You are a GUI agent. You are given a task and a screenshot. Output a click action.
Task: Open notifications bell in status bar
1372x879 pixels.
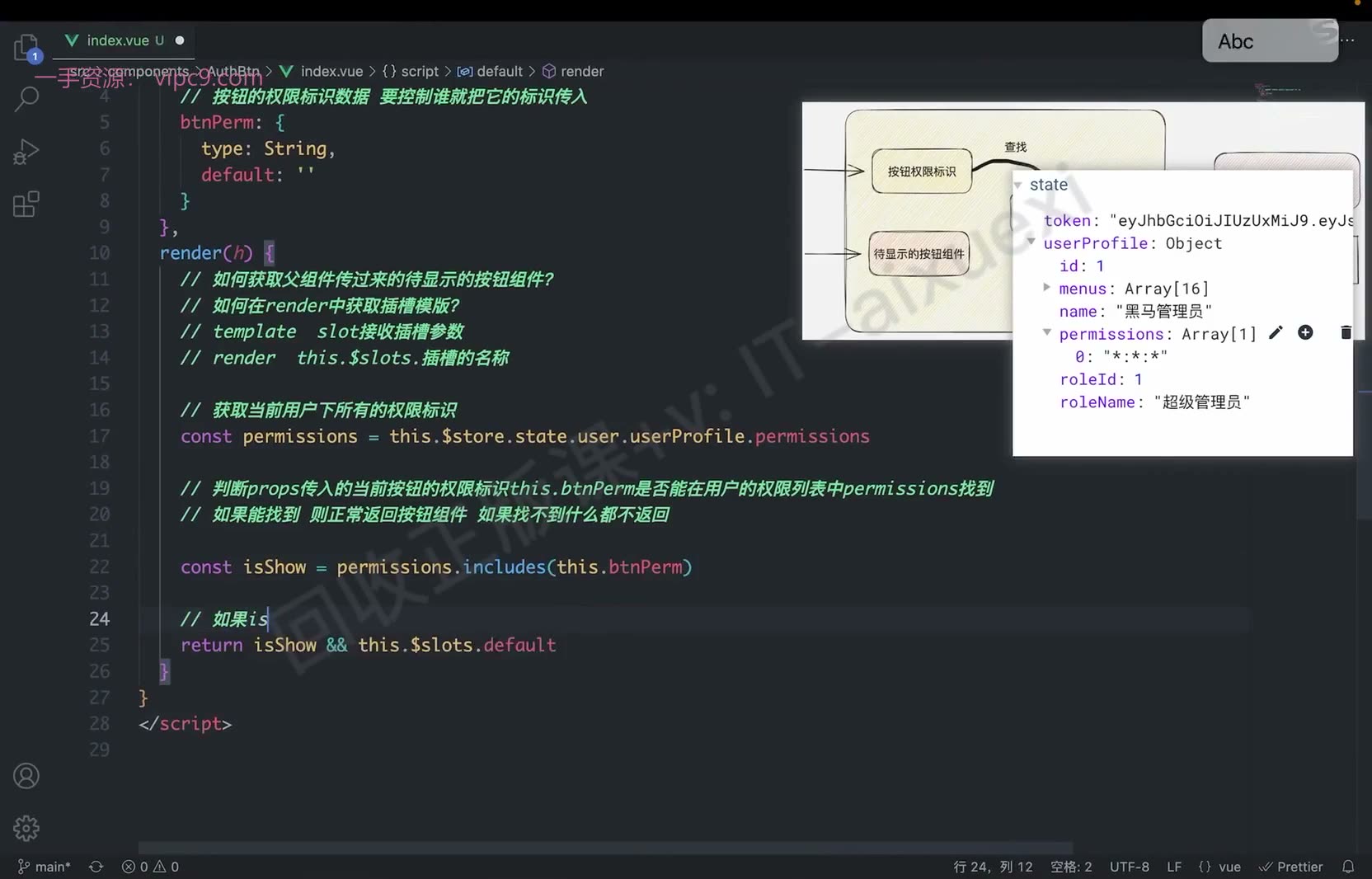point(1348,867)
